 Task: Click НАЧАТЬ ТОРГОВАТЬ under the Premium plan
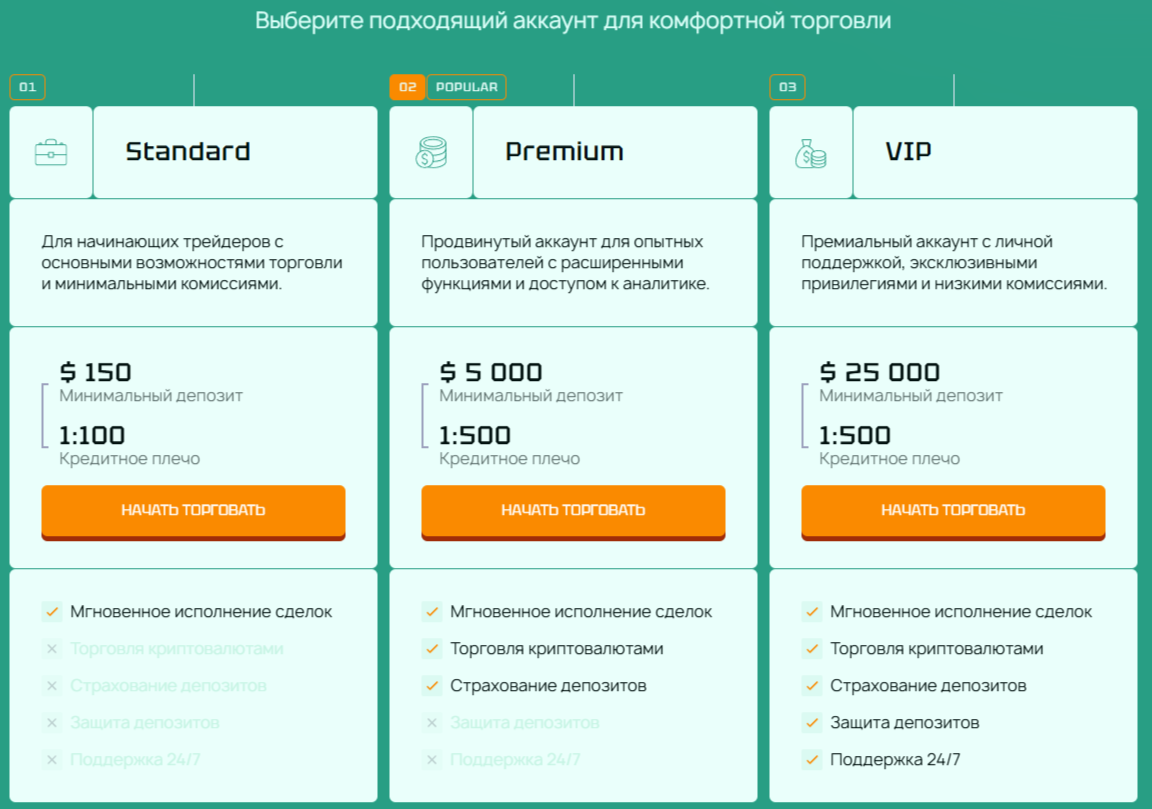coord(573,510)
